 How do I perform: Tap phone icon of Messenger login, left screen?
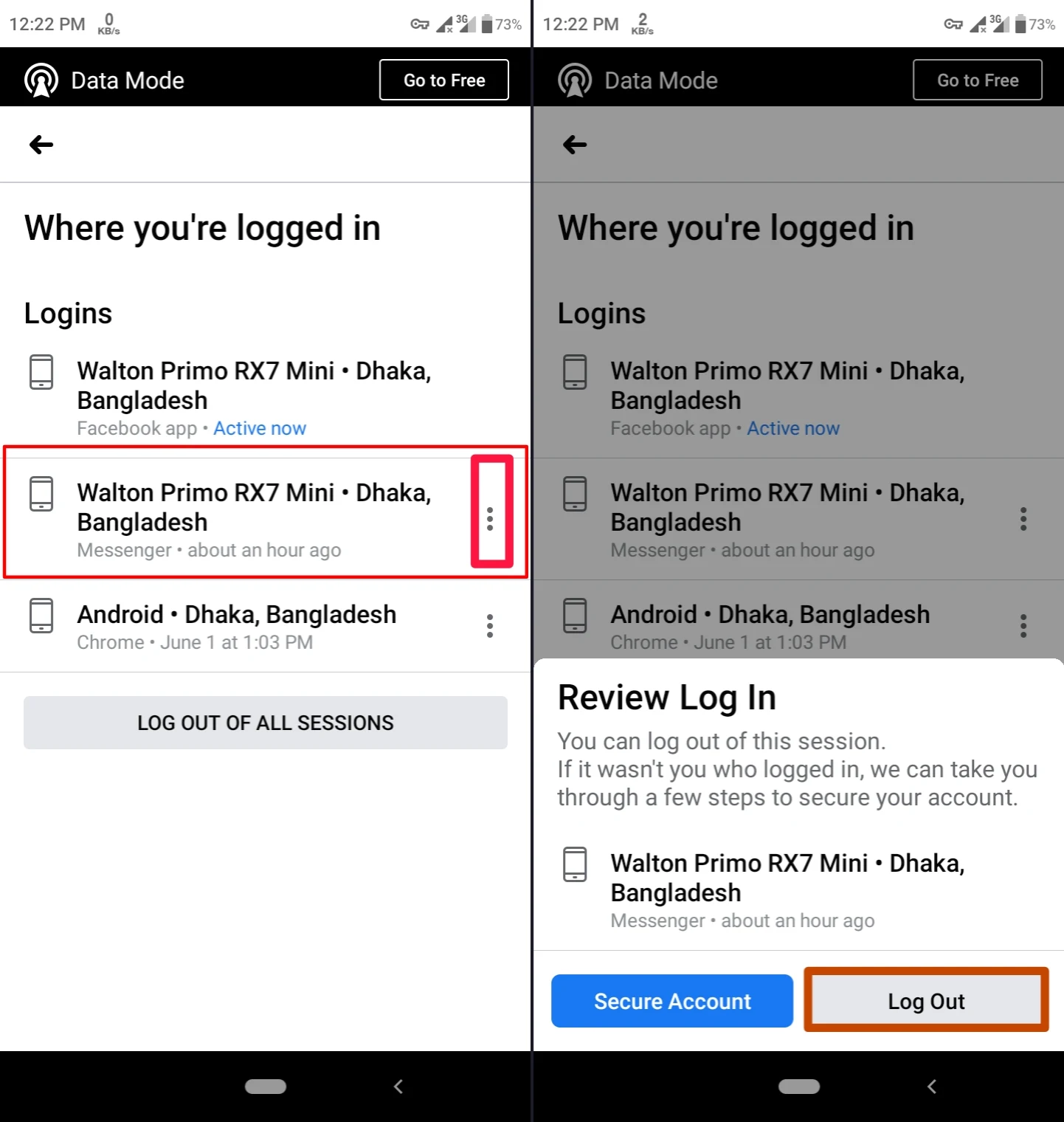[x=41, y=494]
